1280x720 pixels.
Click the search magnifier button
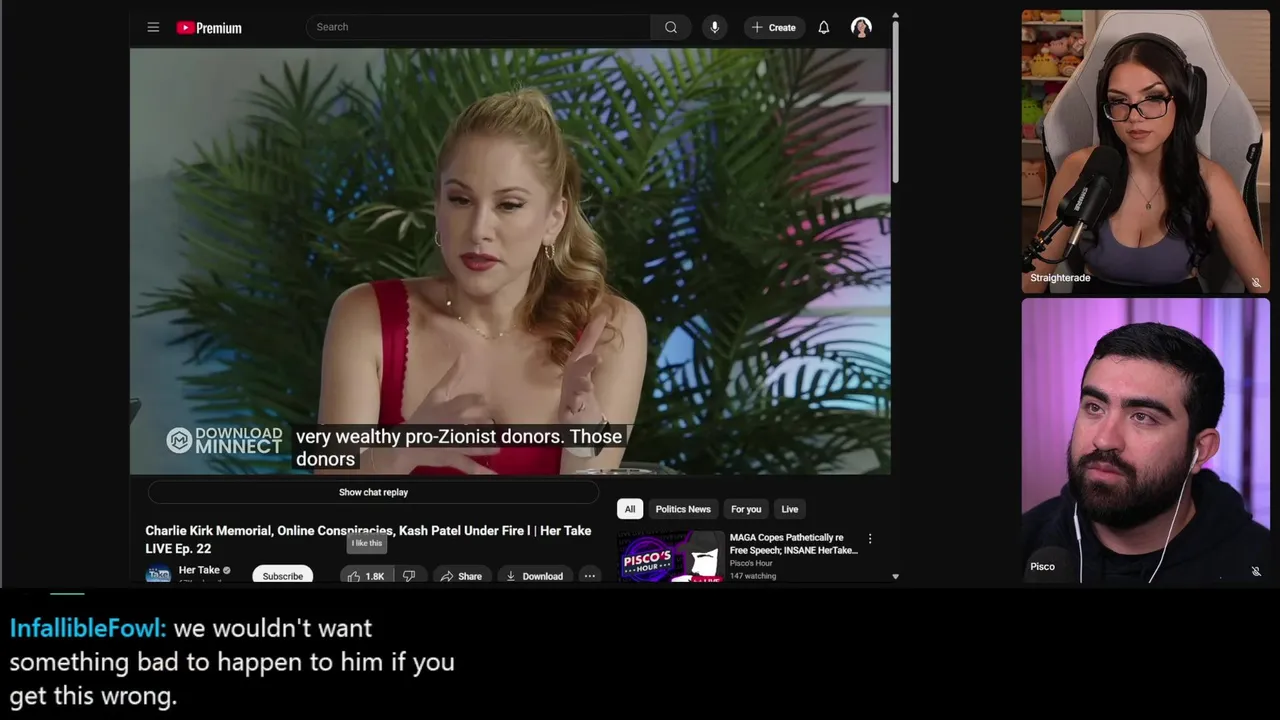click(671, 27)
